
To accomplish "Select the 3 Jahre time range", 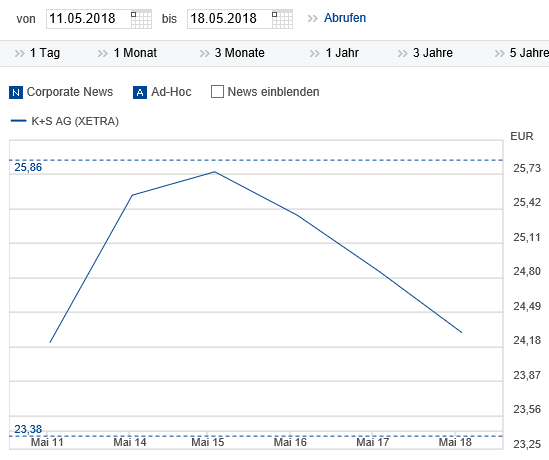I will 433,53.
